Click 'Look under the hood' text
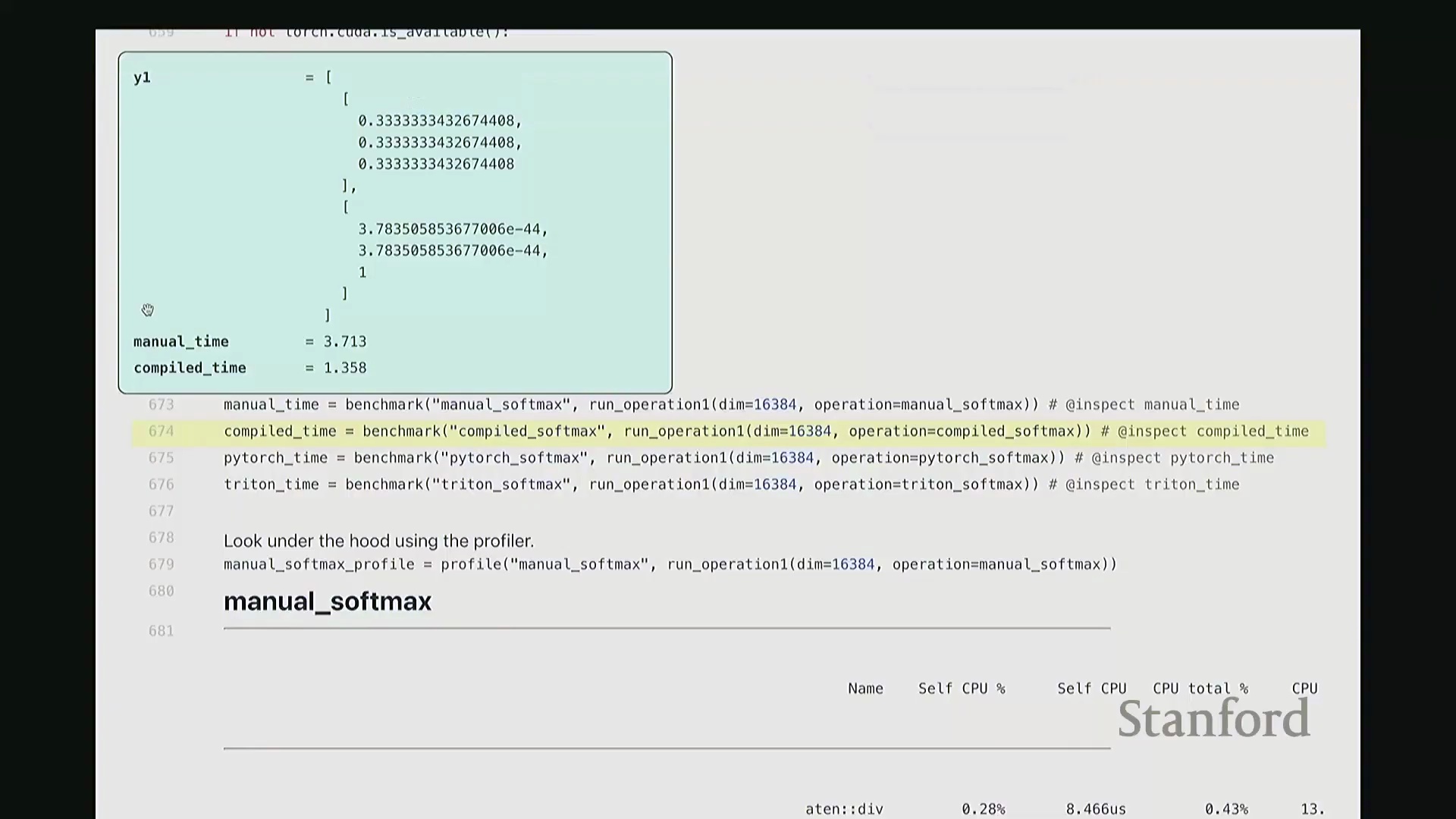Image resolution: width=1456 pixels, height=819 pixels. pyautogui.click(x=378, y=541)
